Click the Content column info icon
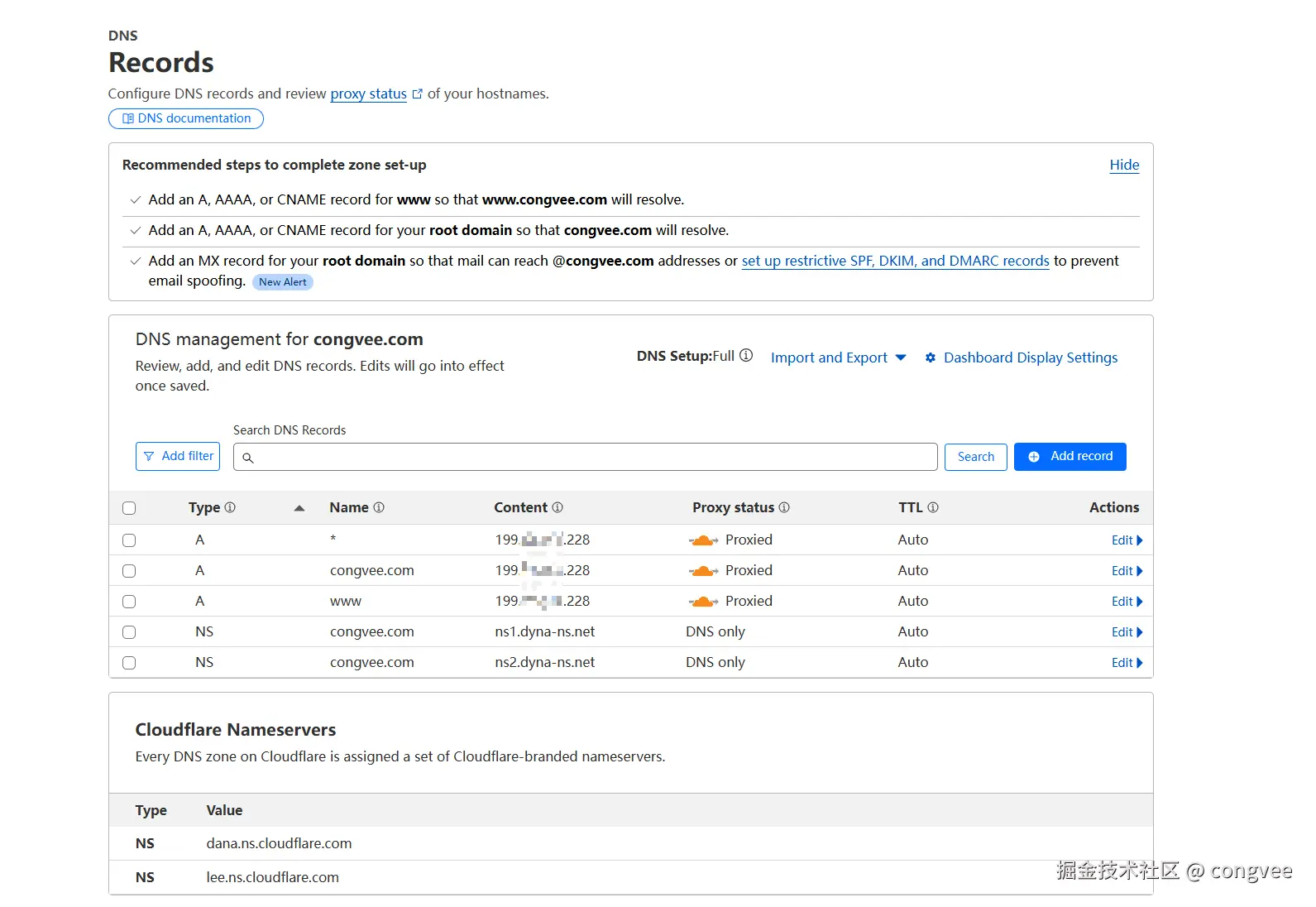This screenshot has height=907, width=1316. 558,507
